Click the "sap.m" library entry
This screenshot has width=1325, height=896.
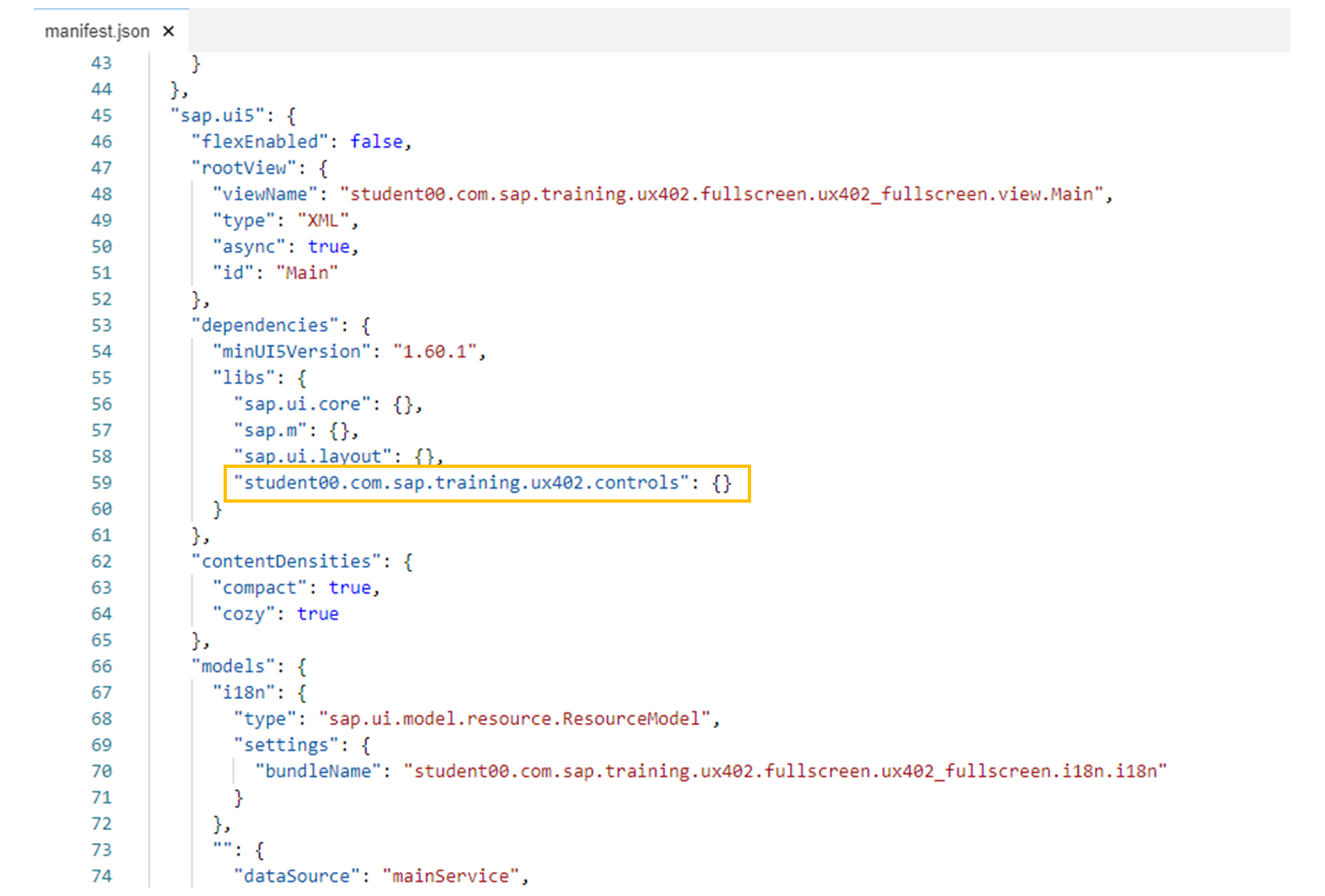pos(271,431)
